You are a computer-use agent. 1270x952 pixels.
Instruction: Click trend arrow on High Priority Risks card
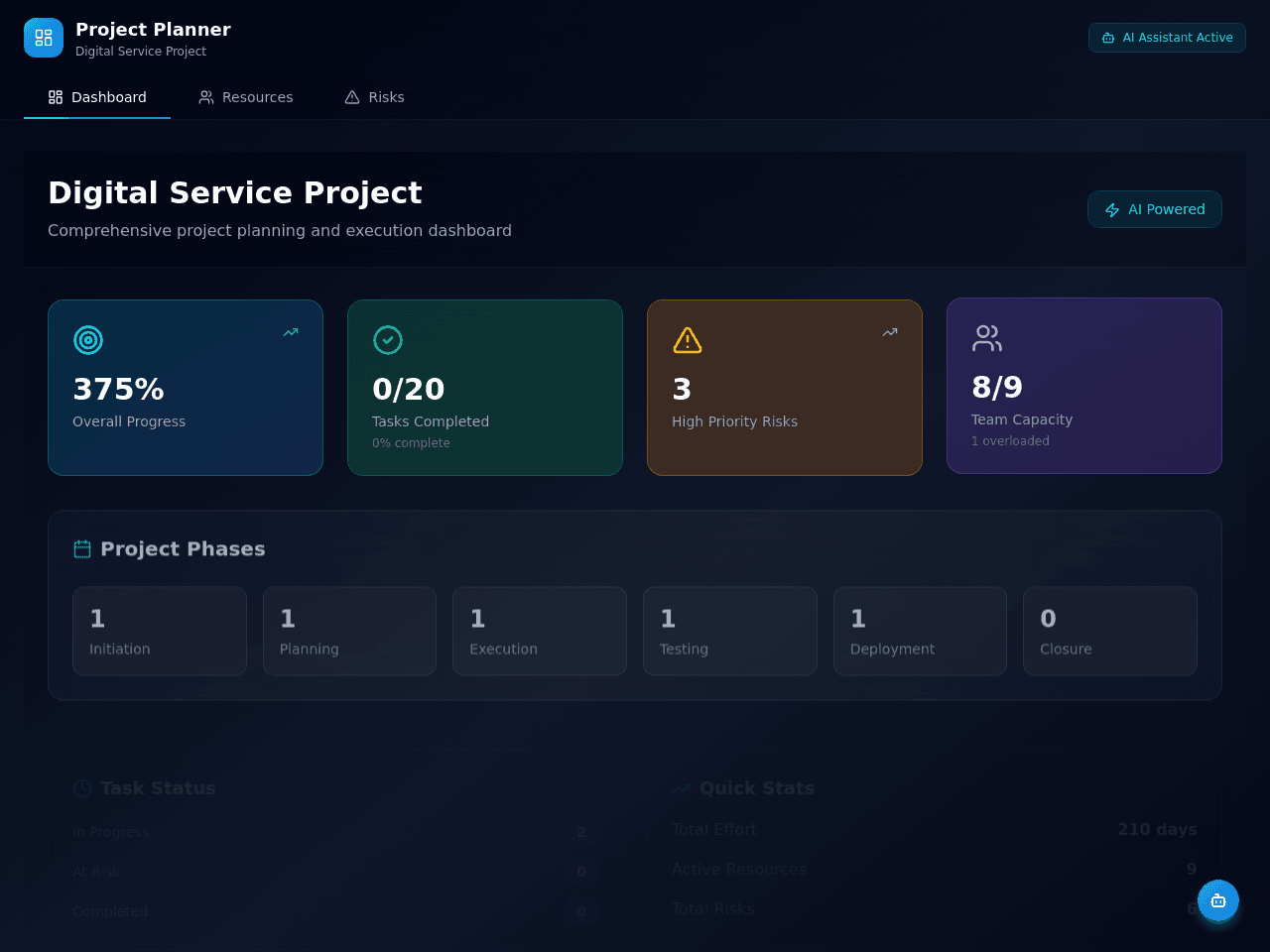pyautogui.click(x=890, y=332)
